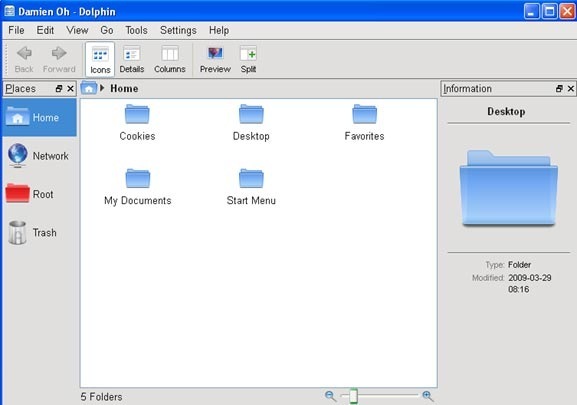The height and width of the screenshot is (405, 577).
Task: Open the Go menu
Action: (107, 30)
